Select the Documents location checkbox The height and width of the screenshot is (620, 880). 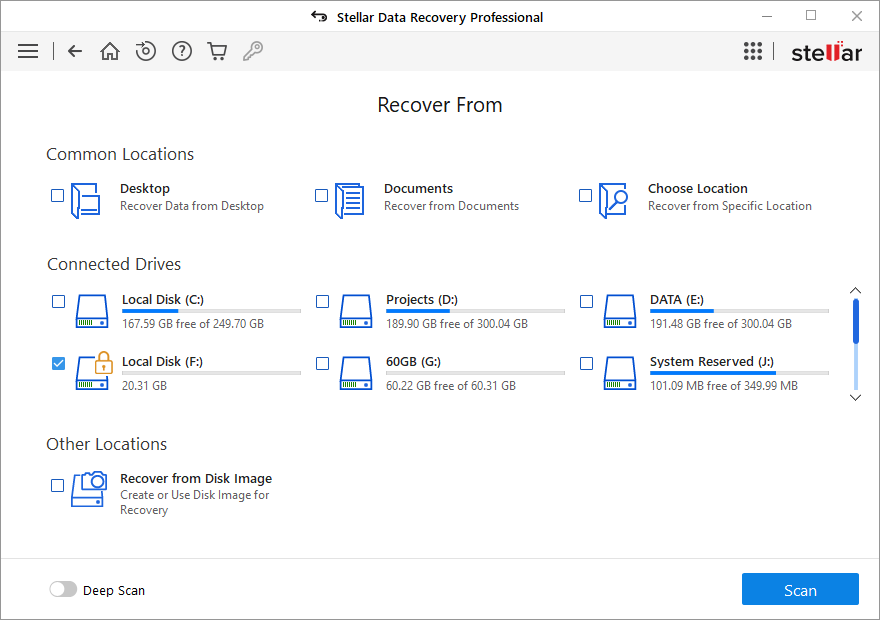(x=321, y=195)
